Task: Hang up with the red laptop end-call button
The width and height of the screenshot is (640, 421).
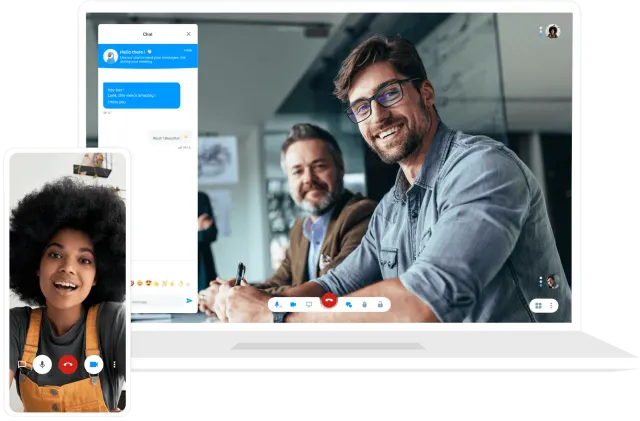Action: tap(329, 301)
